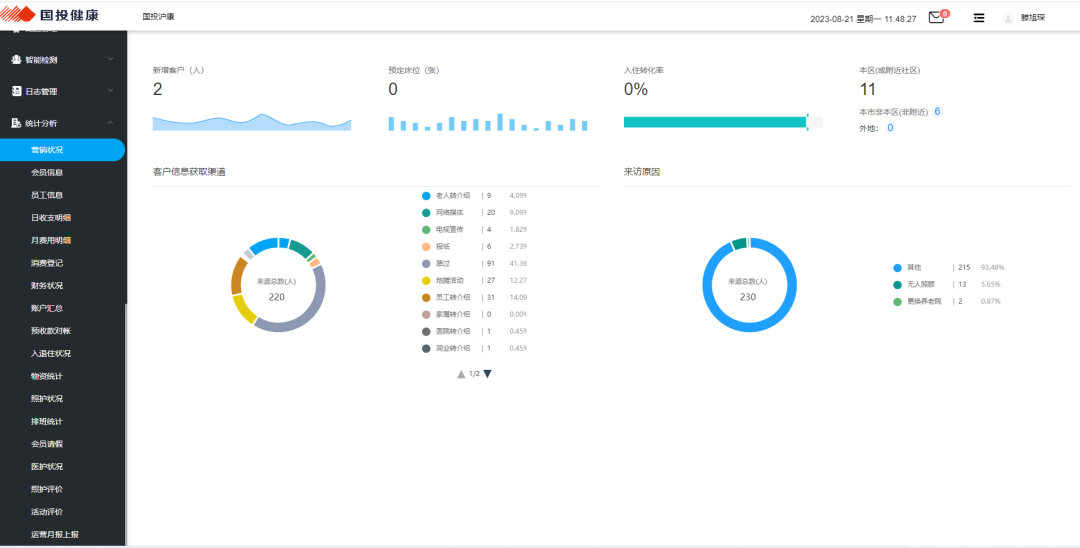Click the 外地 count badge 0
This screenshot has width=1080, height=548.
click(890, 128)
